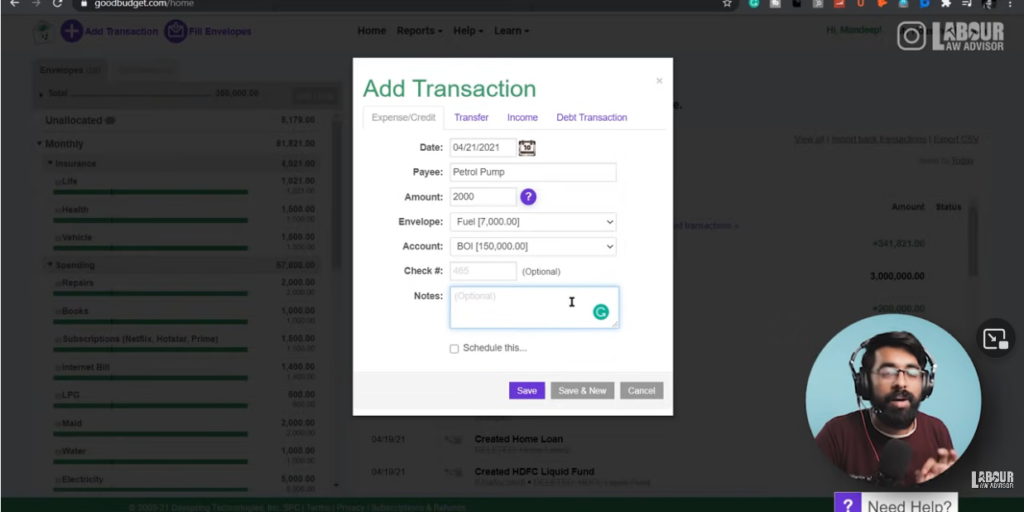Click the Goodbudget logo icon
The width and height of the screenshot is (1024, 512).
tap(44, 33)
